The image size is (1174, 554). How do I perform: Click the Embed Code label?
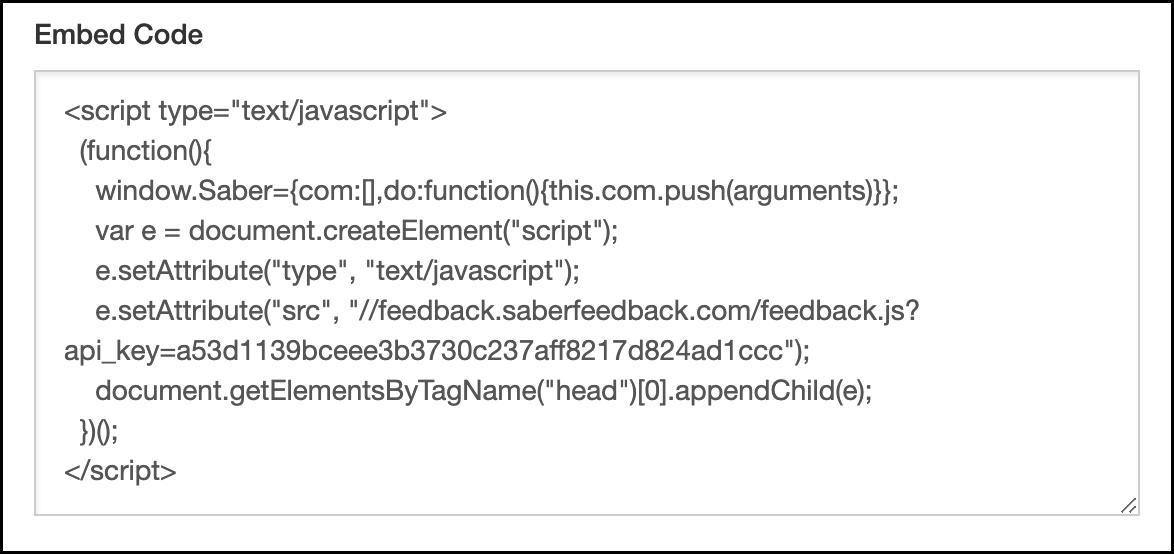[x=118, y=35]
